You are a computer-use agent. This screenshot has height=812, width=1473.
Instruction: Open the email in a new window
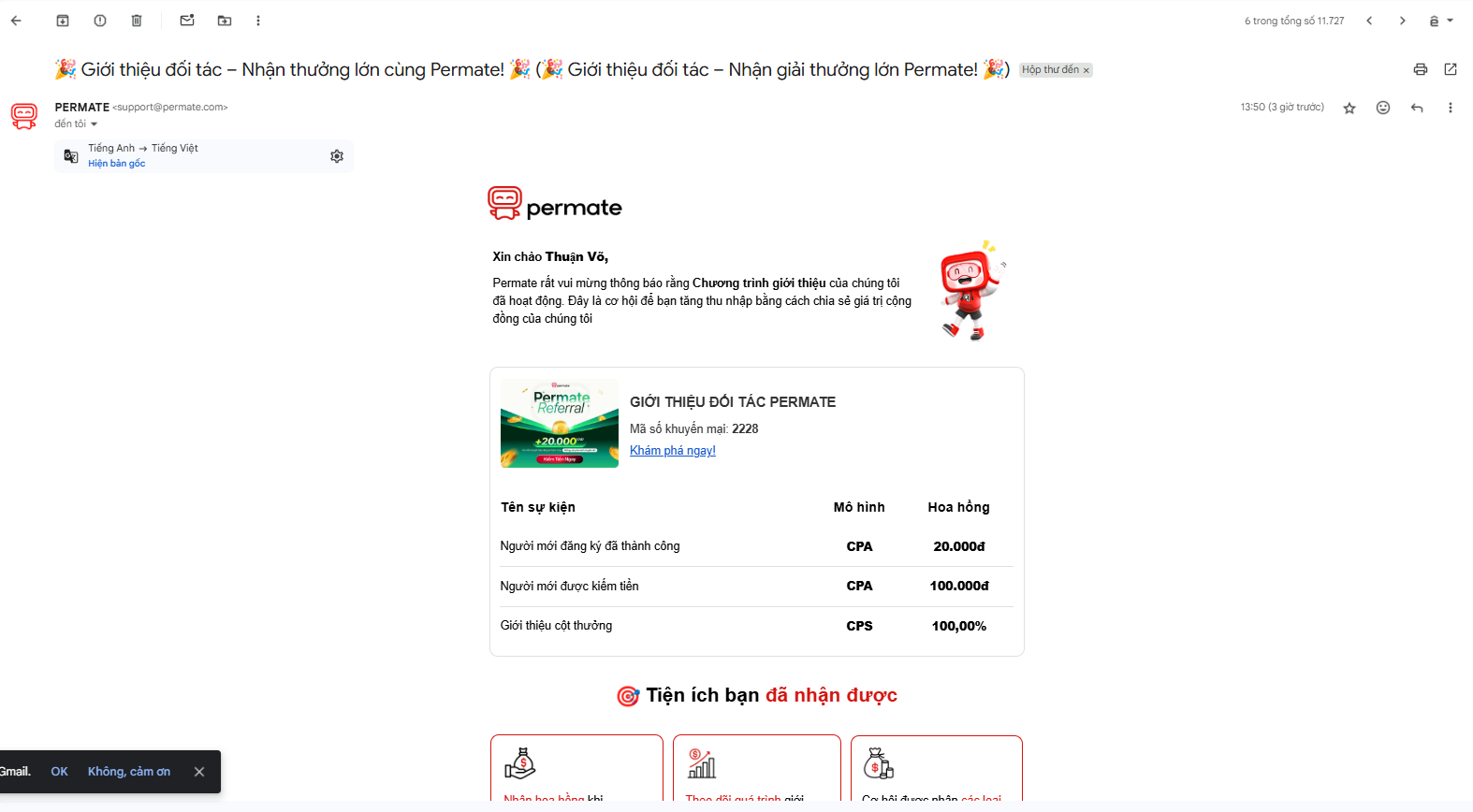1451,69
